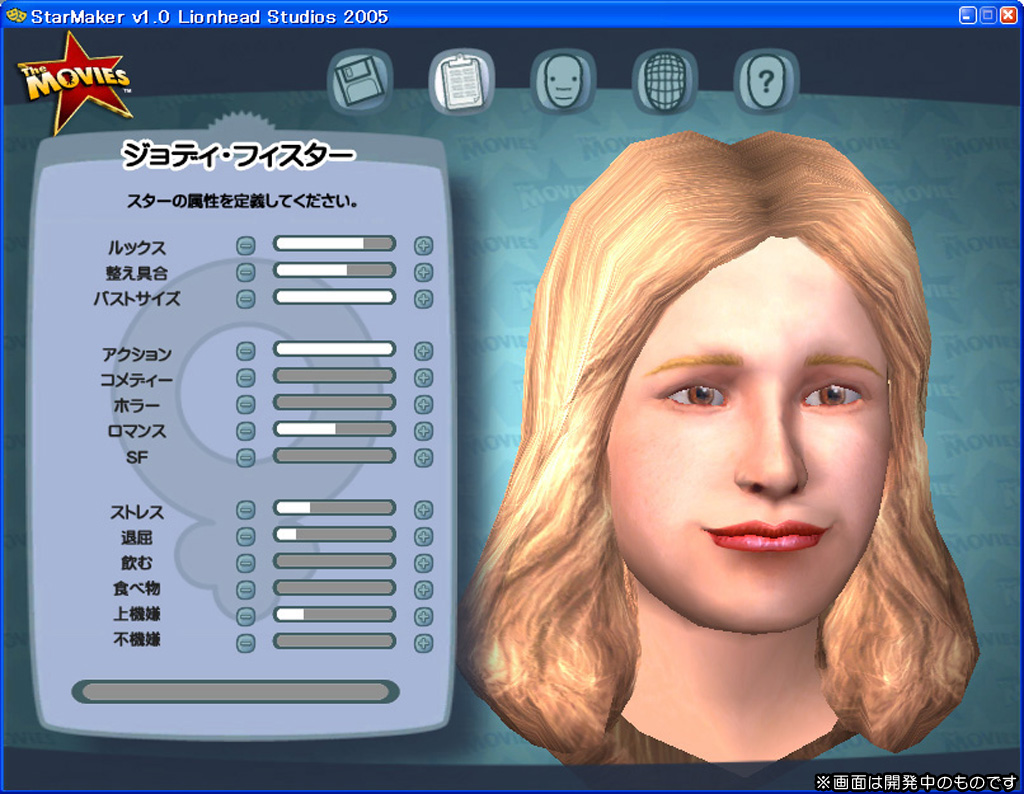
Task: Click the 上機嫌 slider bar
Action: pyautogui.click(x=334, y=614)
